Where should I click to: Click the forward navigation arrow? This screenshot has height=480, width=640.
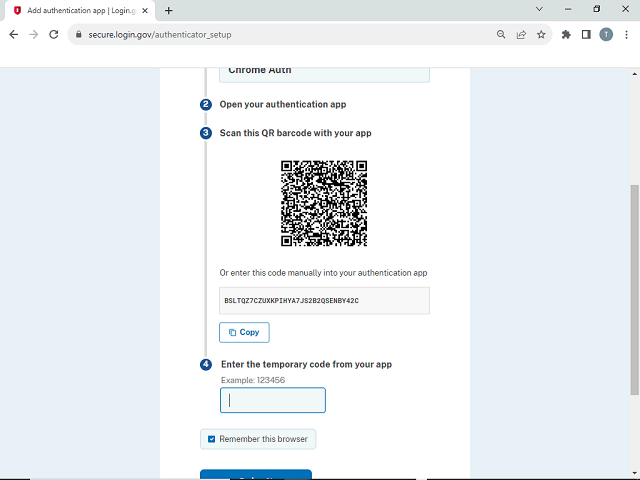(33, 35)
